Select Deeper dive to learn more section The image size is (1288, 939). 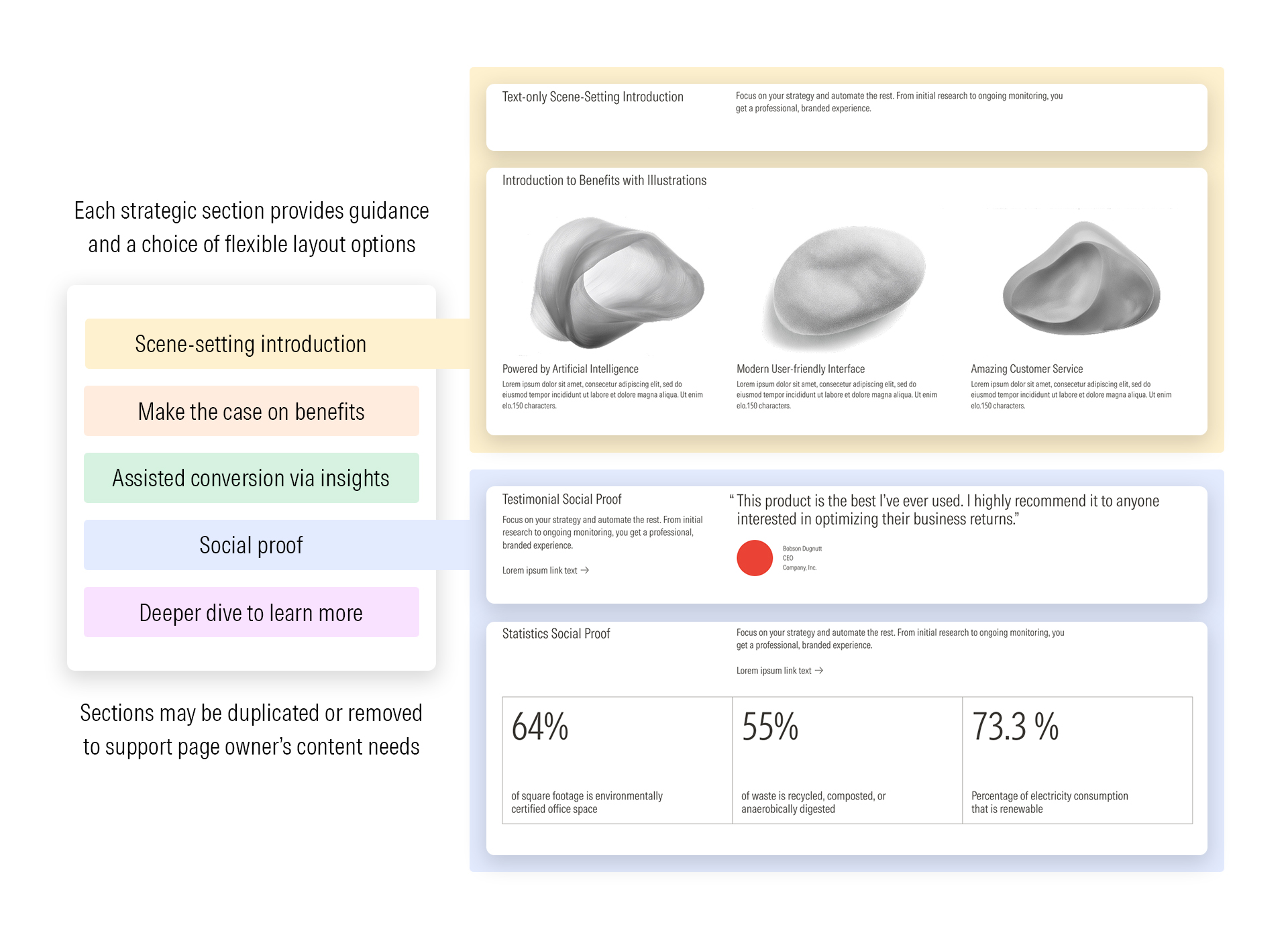coord(251,612)
